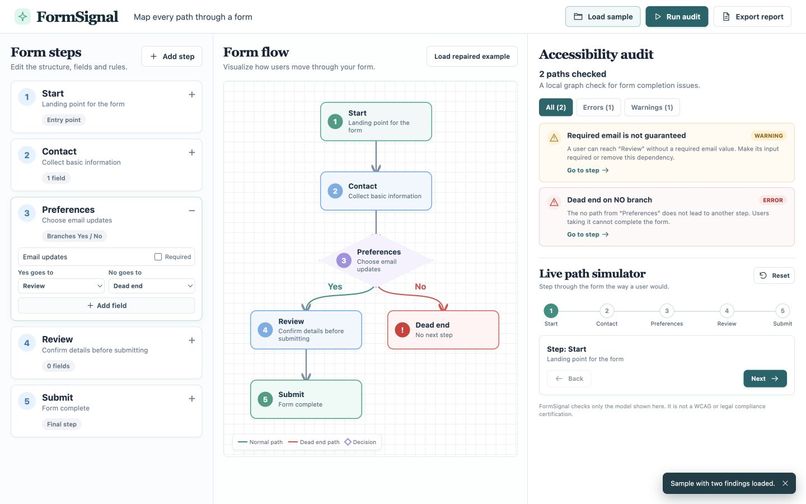The height and width of the screenshot is (504, 806).
Task: Load the repaired example flow
Action: tap(472, 57)
